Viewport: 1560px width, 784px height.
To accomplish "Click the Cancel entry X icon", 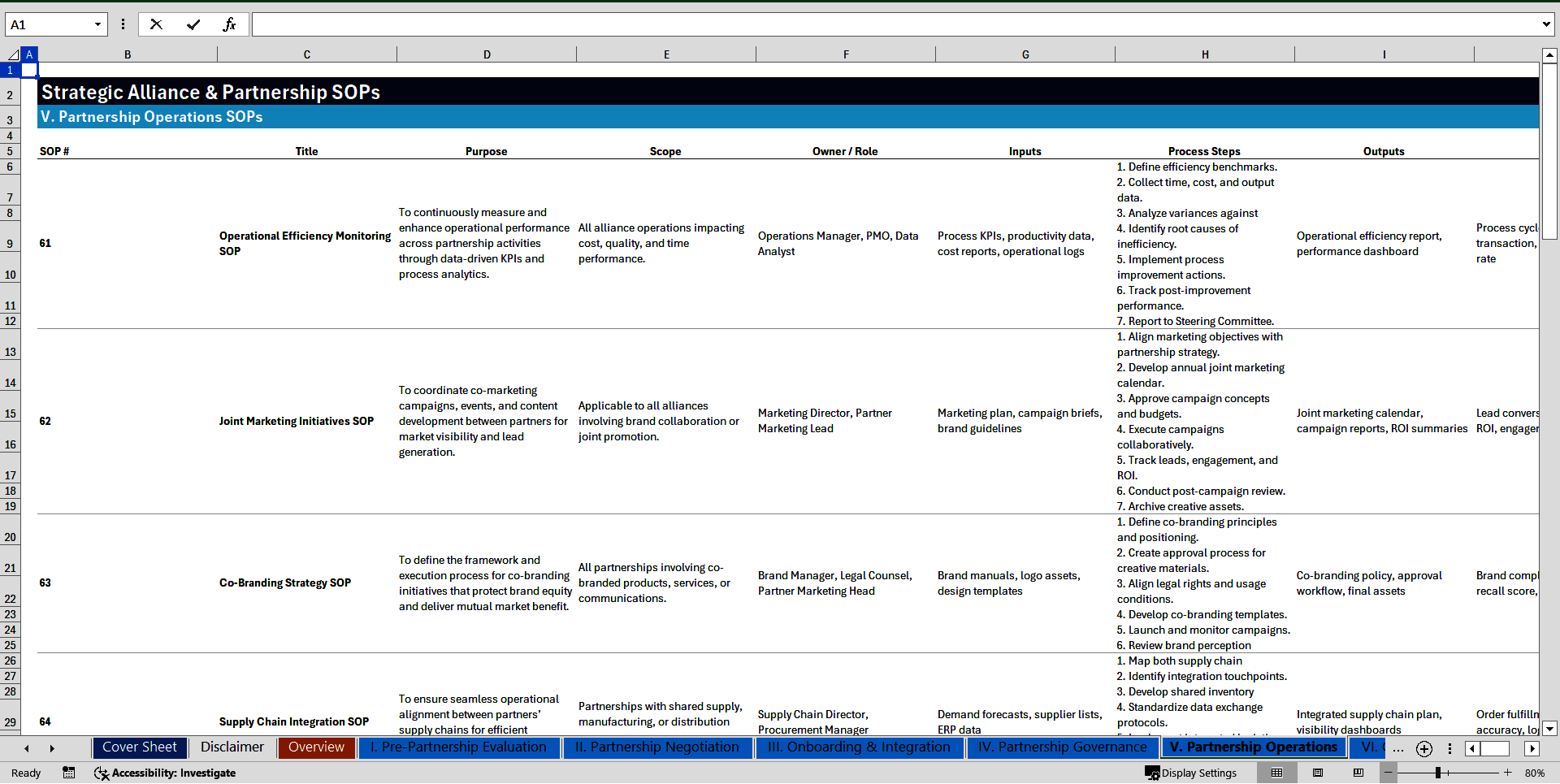I will [156, 24].
